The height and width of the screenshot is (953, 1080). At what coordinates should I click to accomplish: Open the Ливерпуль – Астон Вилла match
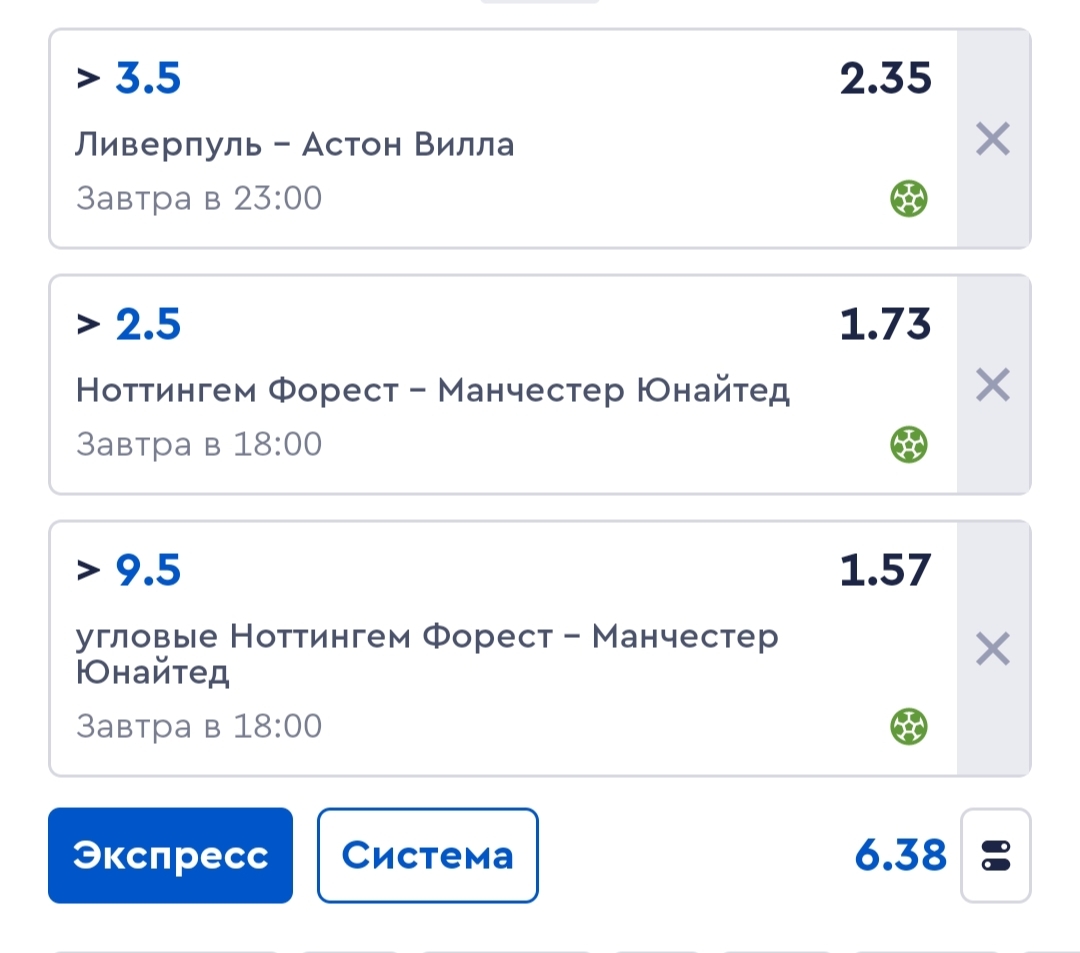pos(295,145)
